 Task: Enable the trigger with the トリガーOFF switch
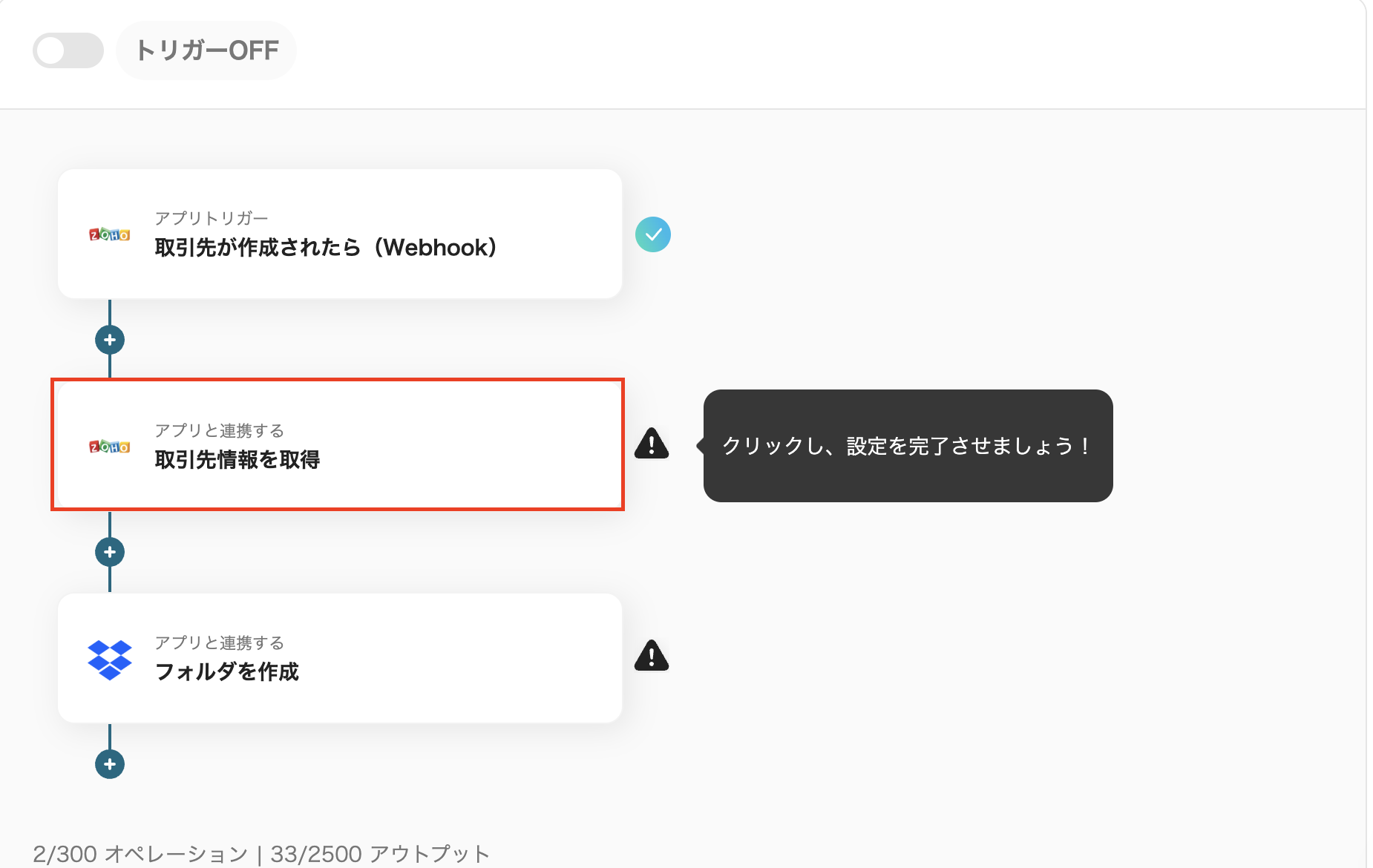[x=68, y=50]
